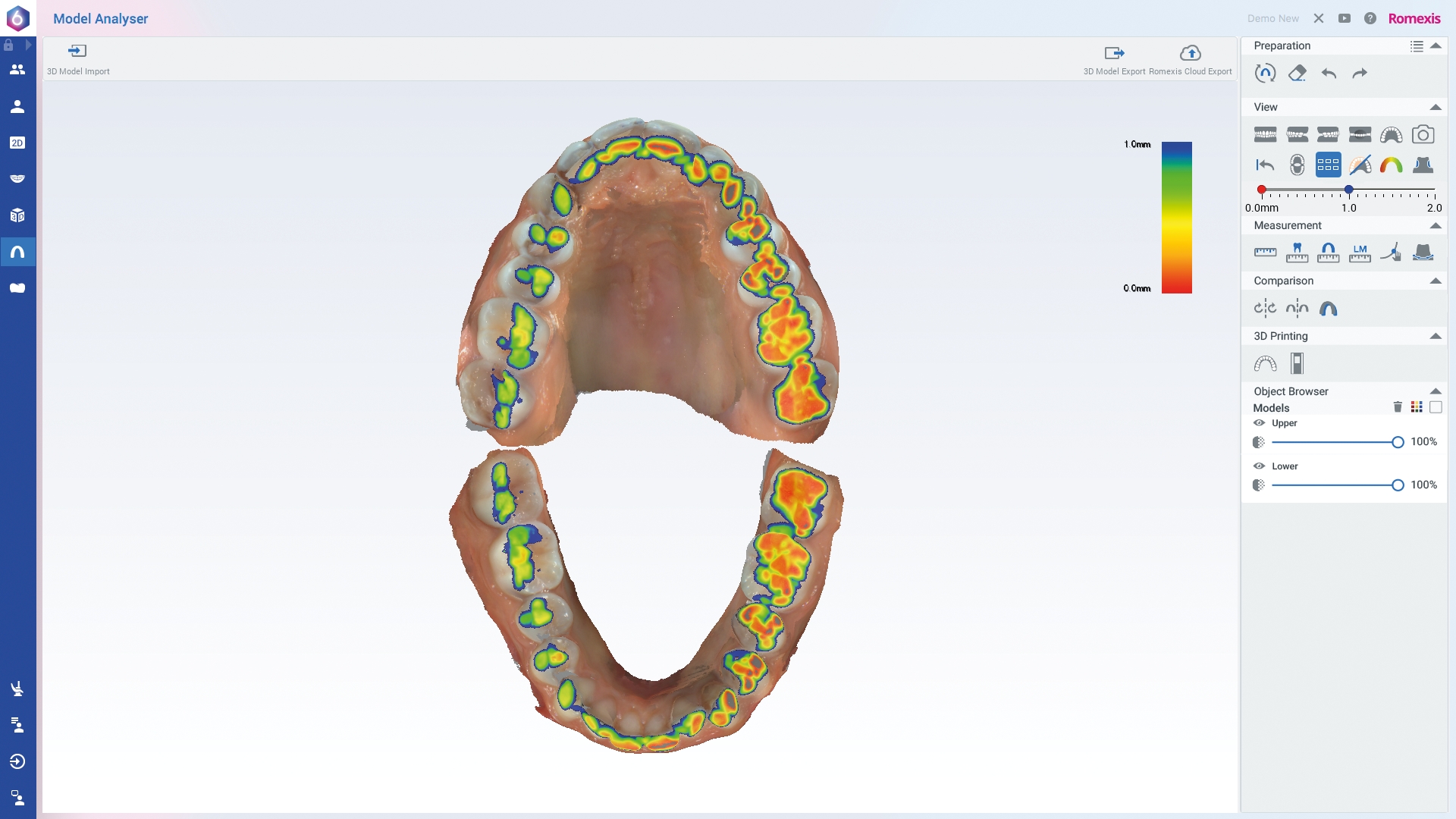Screen dimensions: 1456x819
Task: Click Romexis Cloud Export icon
Action: tap(1190, 53)
